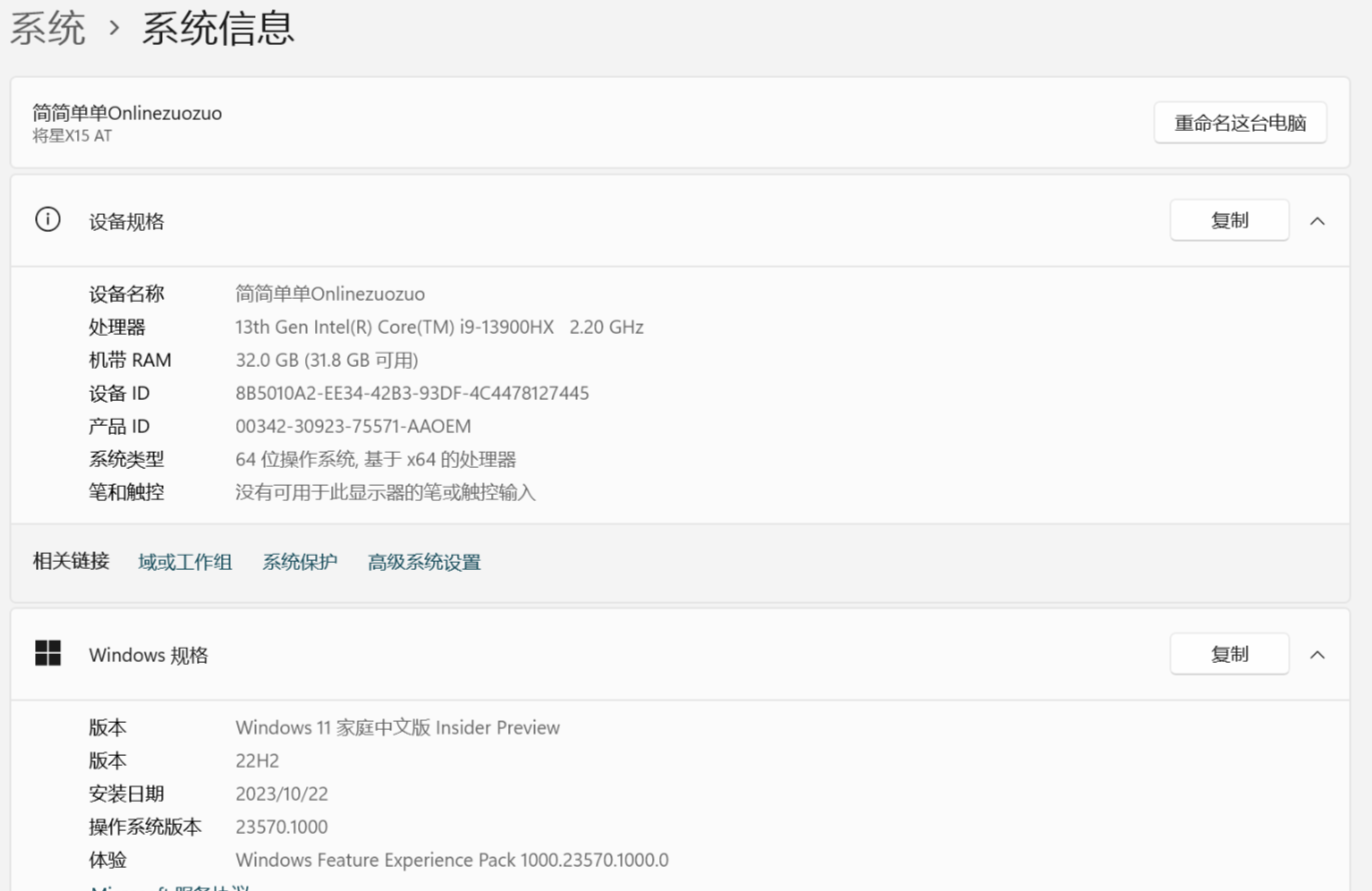Image resolution: width=1372 pixels, height=891 pixels.
Task: Select the OS build value 23570.1000
Action: pyautogui.click(x=281, y=827)
